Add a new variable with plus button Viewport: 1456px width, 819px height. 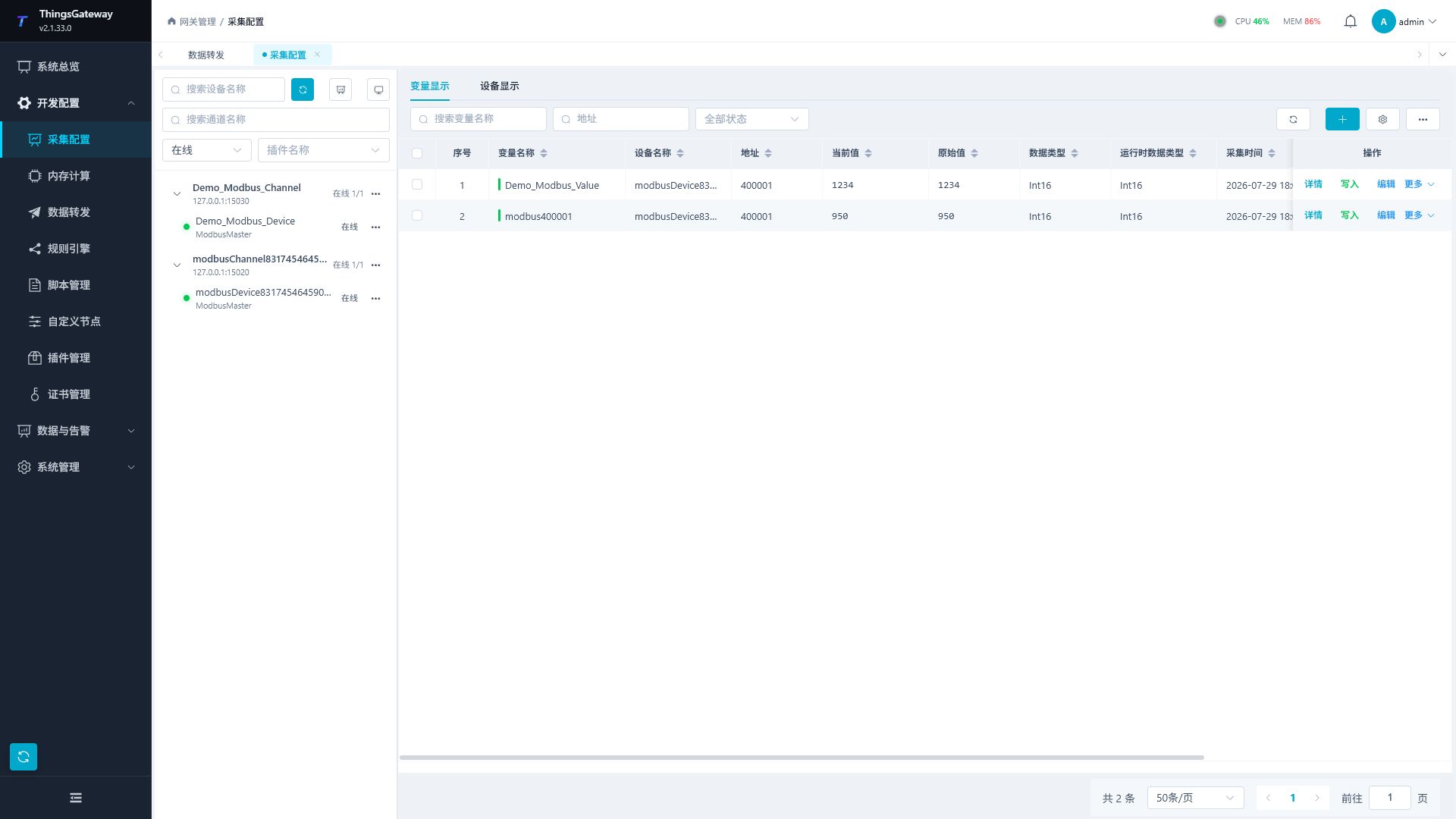tap(1342, 119)
